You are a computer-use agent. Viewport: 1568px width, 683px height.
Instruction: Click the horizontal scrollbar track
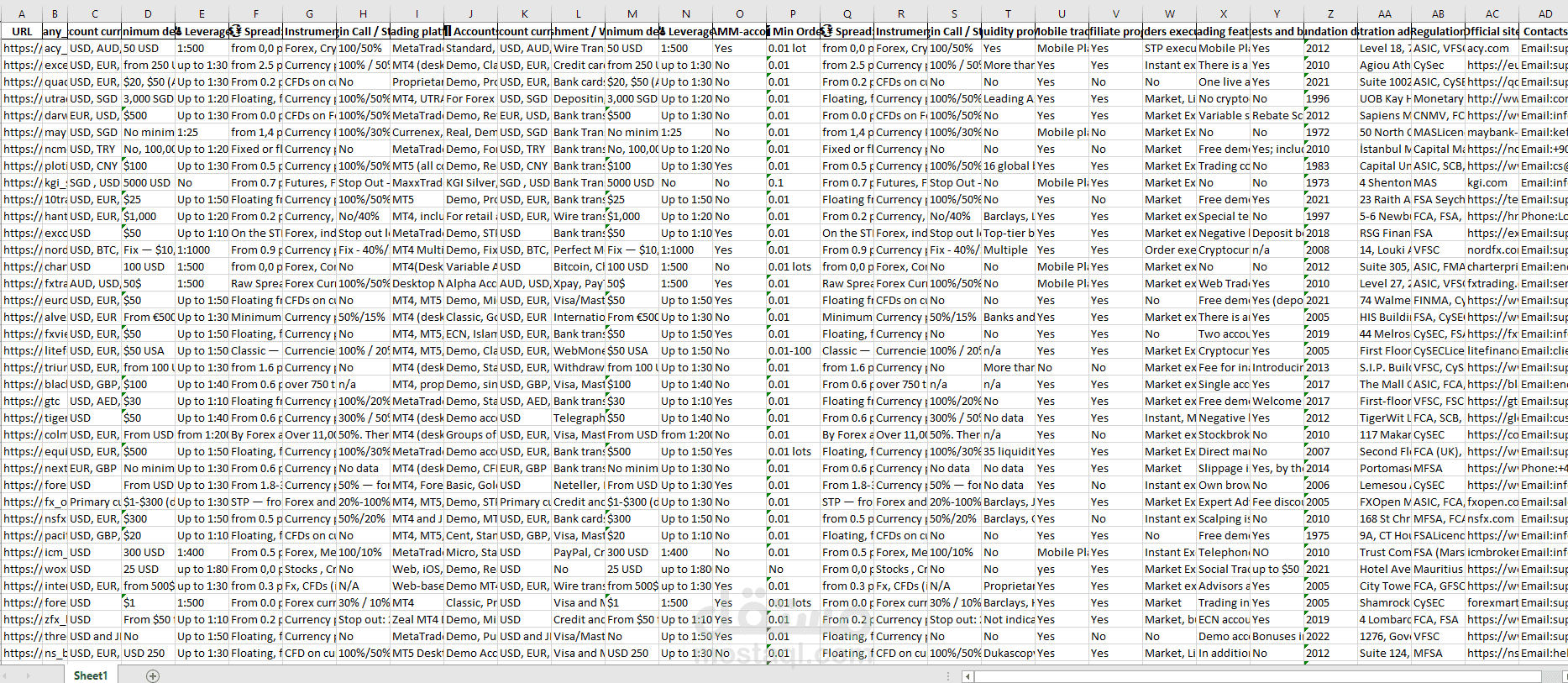coord(1257,676)
